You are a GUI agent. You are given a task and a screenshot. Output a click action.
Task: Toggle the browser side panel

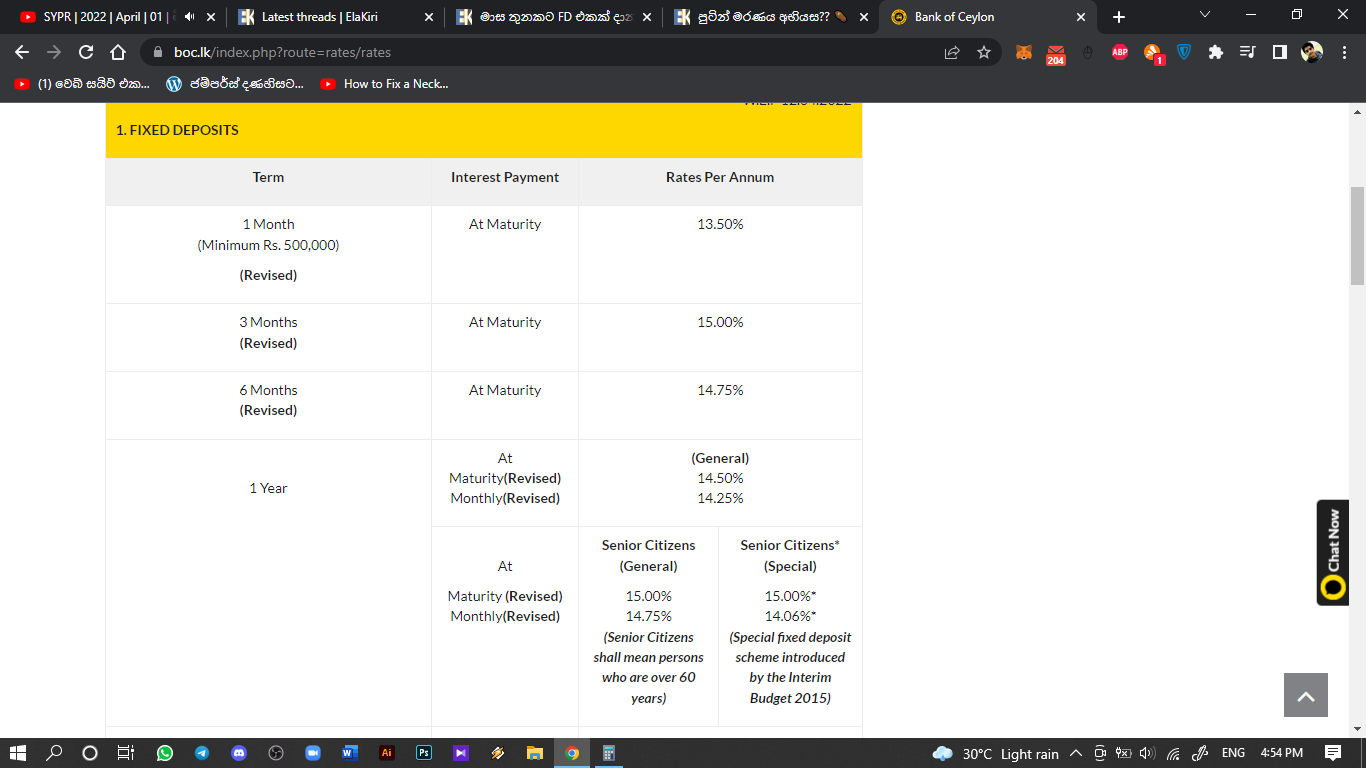pos(1279,52)
